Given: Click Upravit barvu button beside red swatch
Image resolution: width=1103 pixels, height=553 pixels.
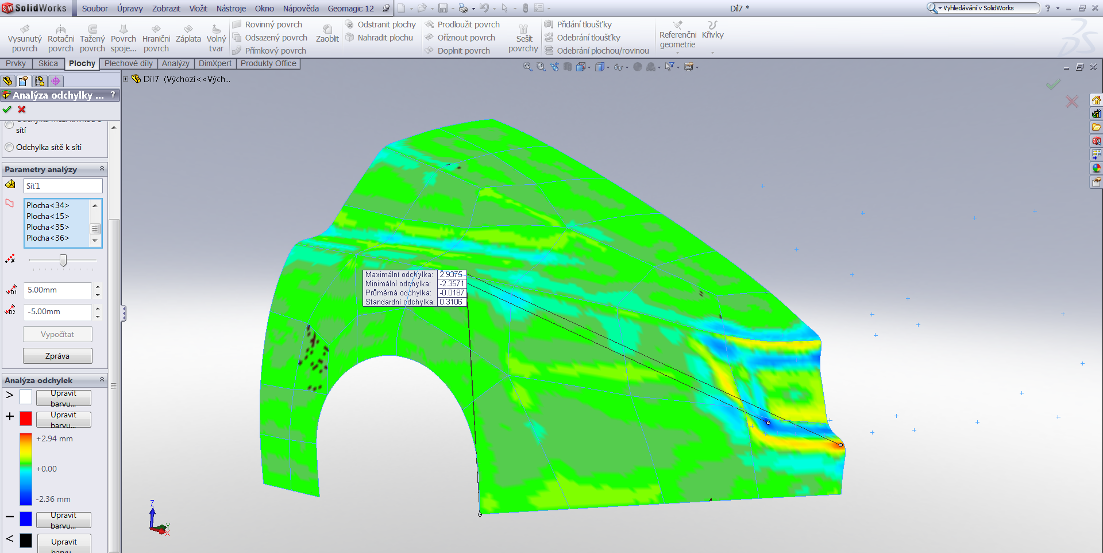Looking at the screenshot, I should [x=63, y=418].
